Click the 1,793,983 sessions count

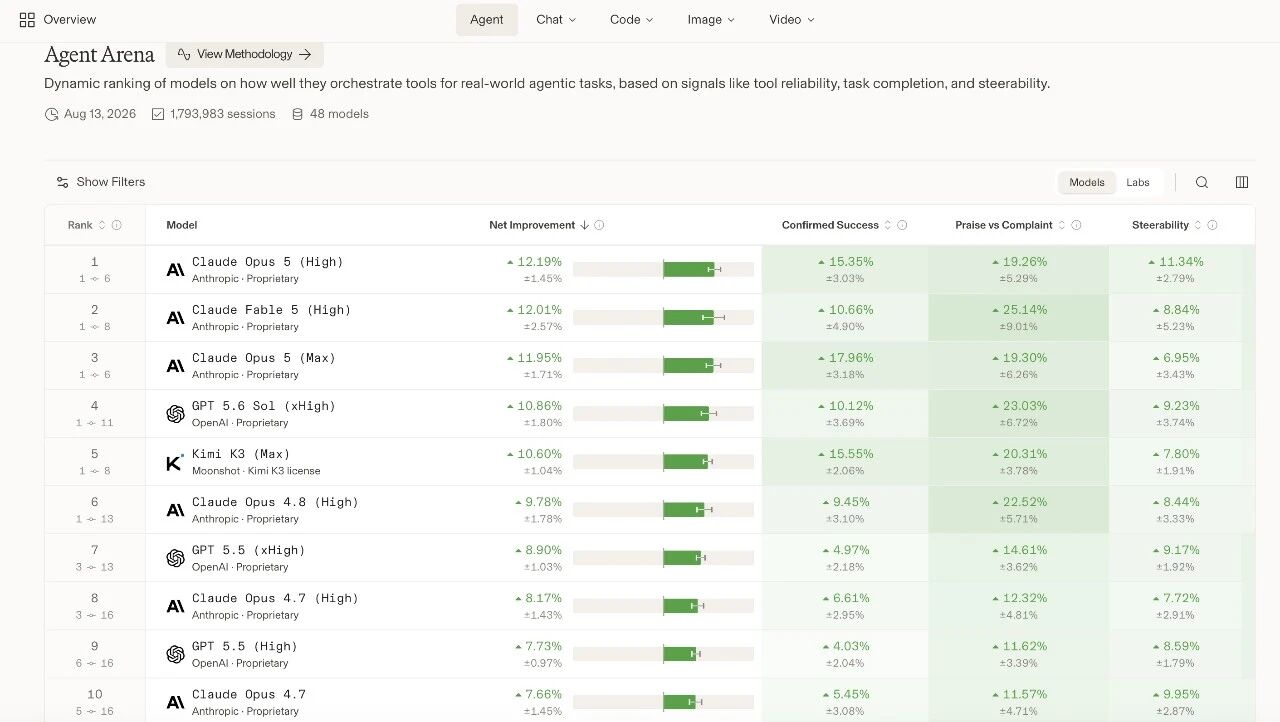(x=223, y=114)
